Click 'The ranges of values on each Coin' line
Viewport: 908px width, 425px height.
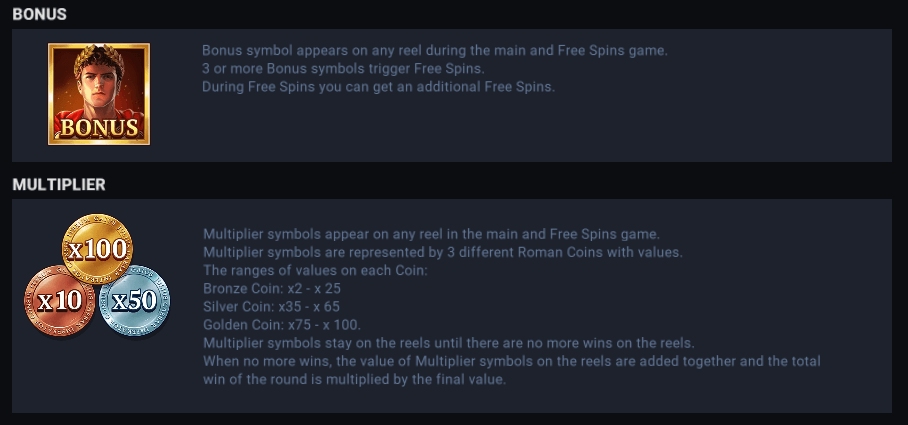[x=314, y=271]
